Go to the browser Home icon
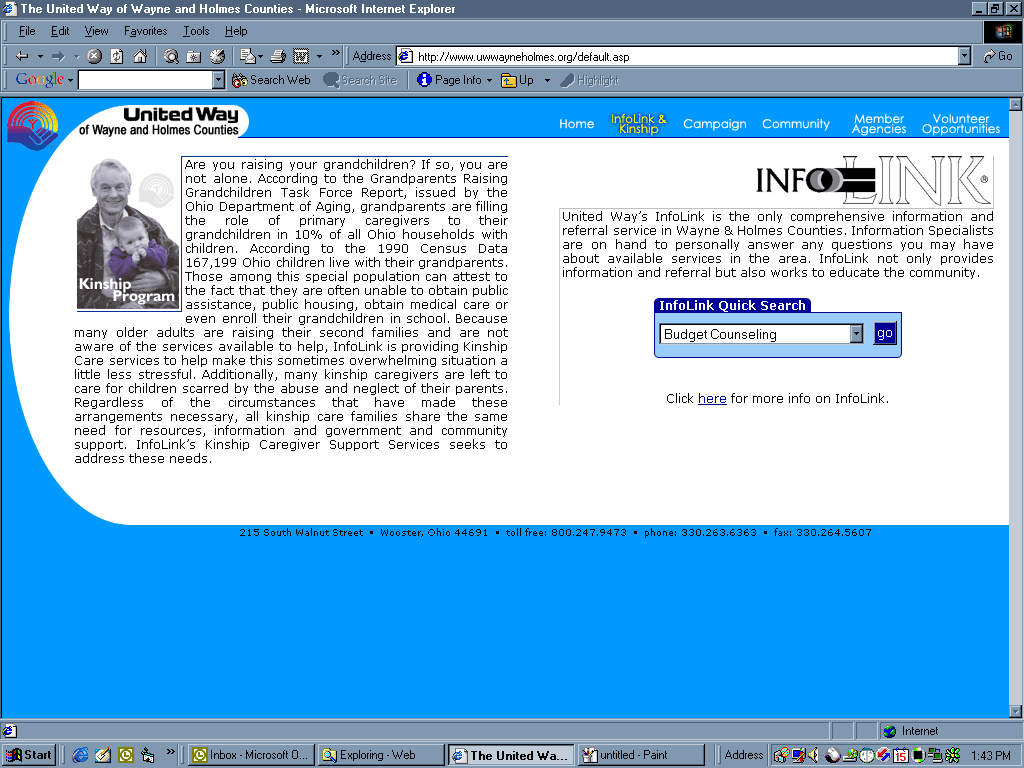The width and height of the screenshot is (1024, 768). (140, 56)
